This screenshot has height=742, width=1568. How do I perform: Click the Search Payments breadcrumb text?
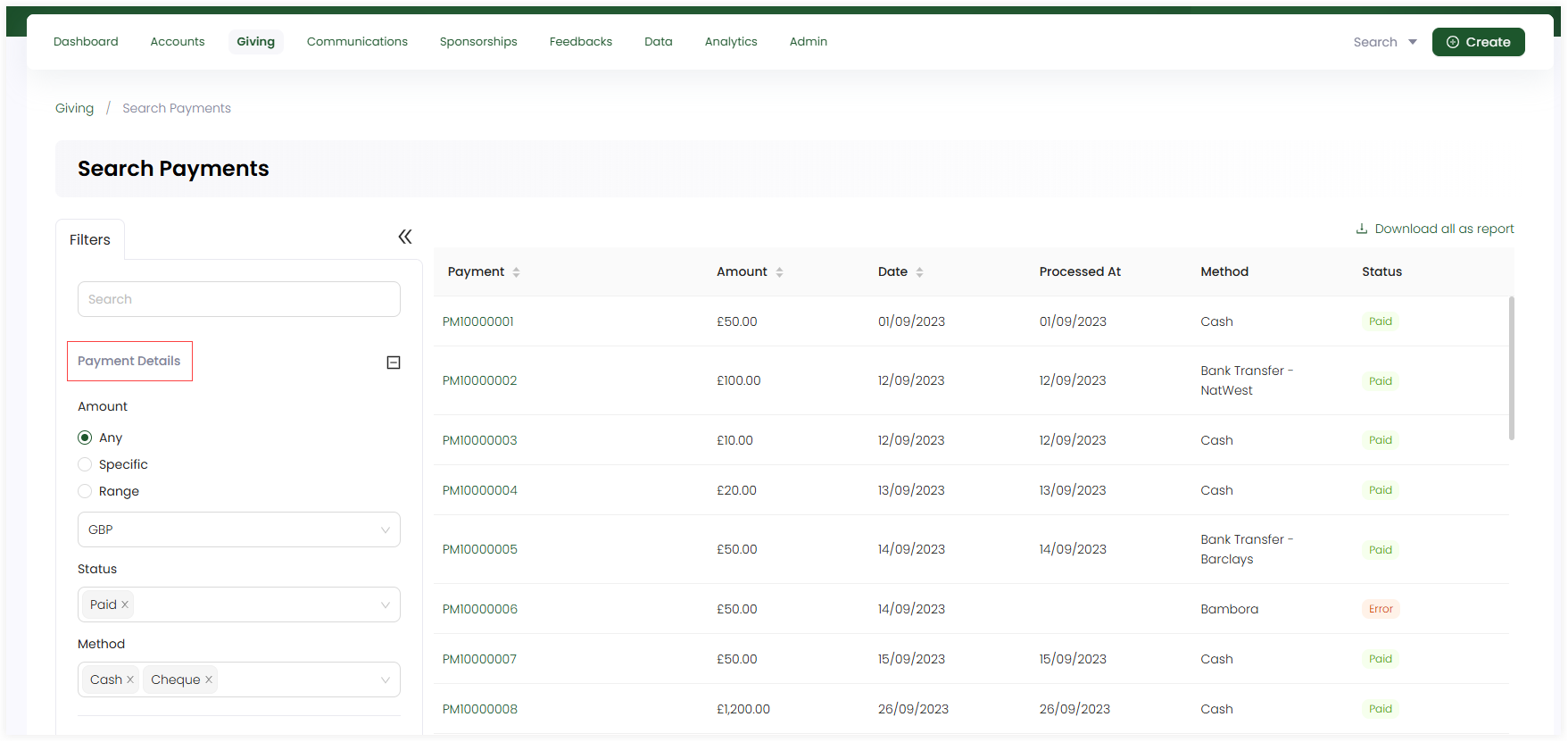coord(177,108)
